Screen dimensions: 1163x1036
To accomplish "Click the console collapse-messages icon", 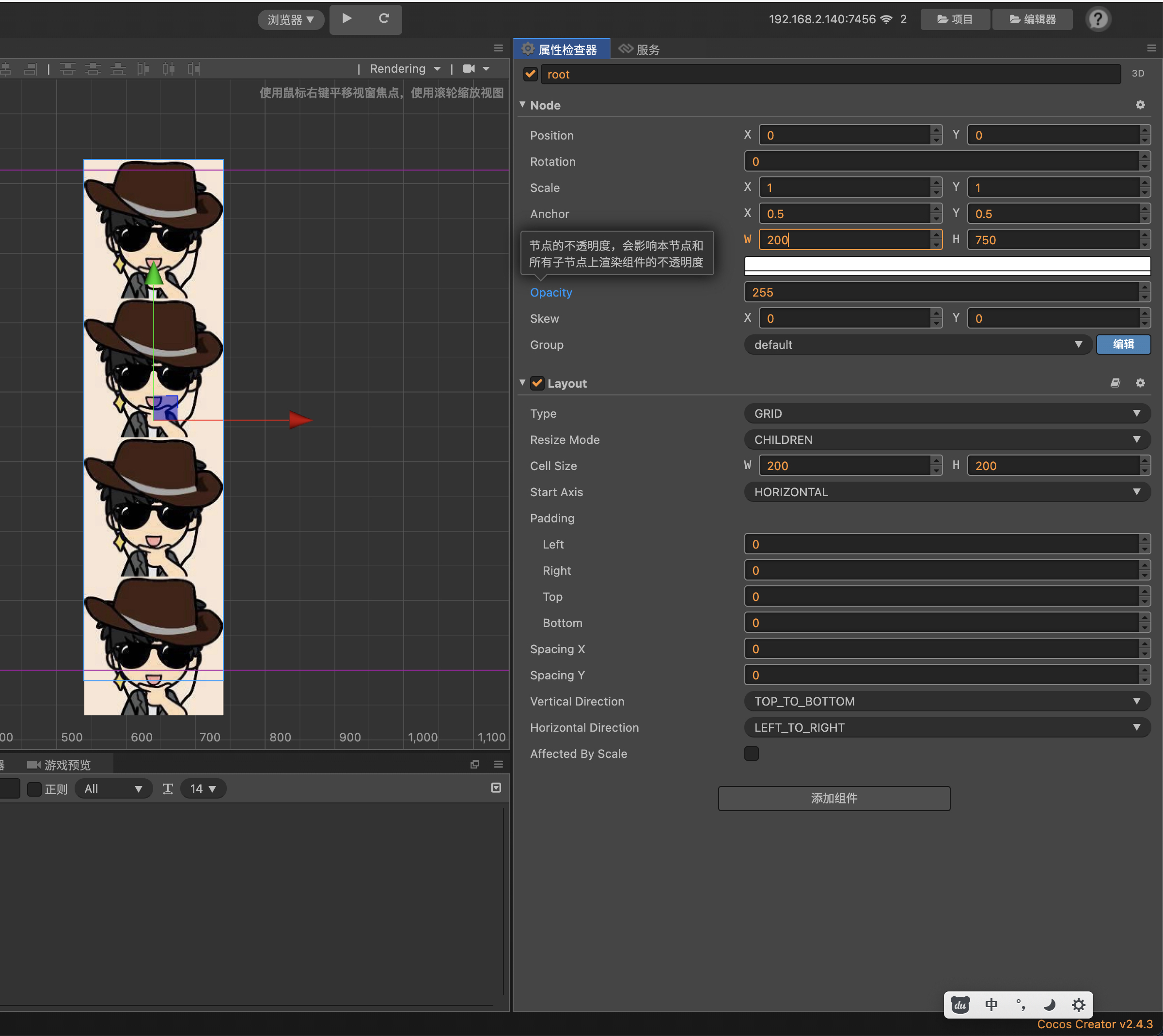I will pos(496,788).
